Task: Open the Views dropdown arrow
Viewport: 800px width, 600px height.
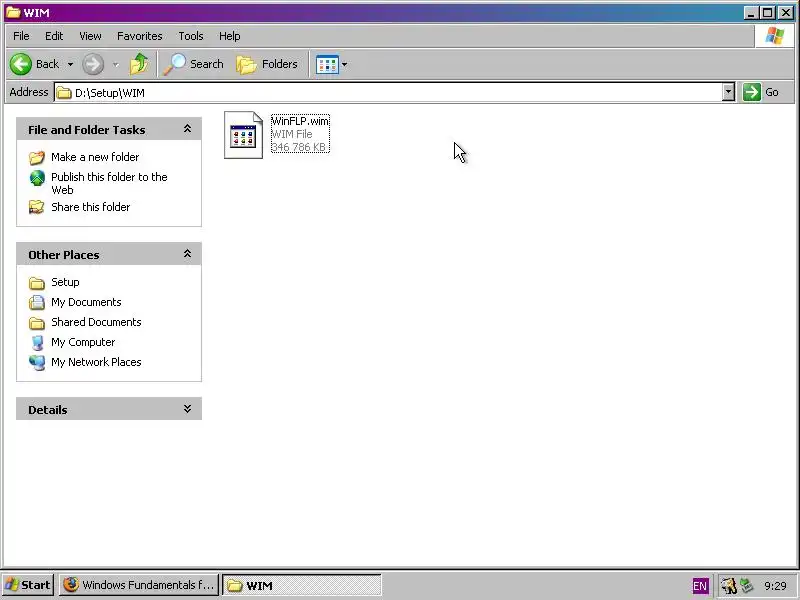Action: (x=344, y=64)
